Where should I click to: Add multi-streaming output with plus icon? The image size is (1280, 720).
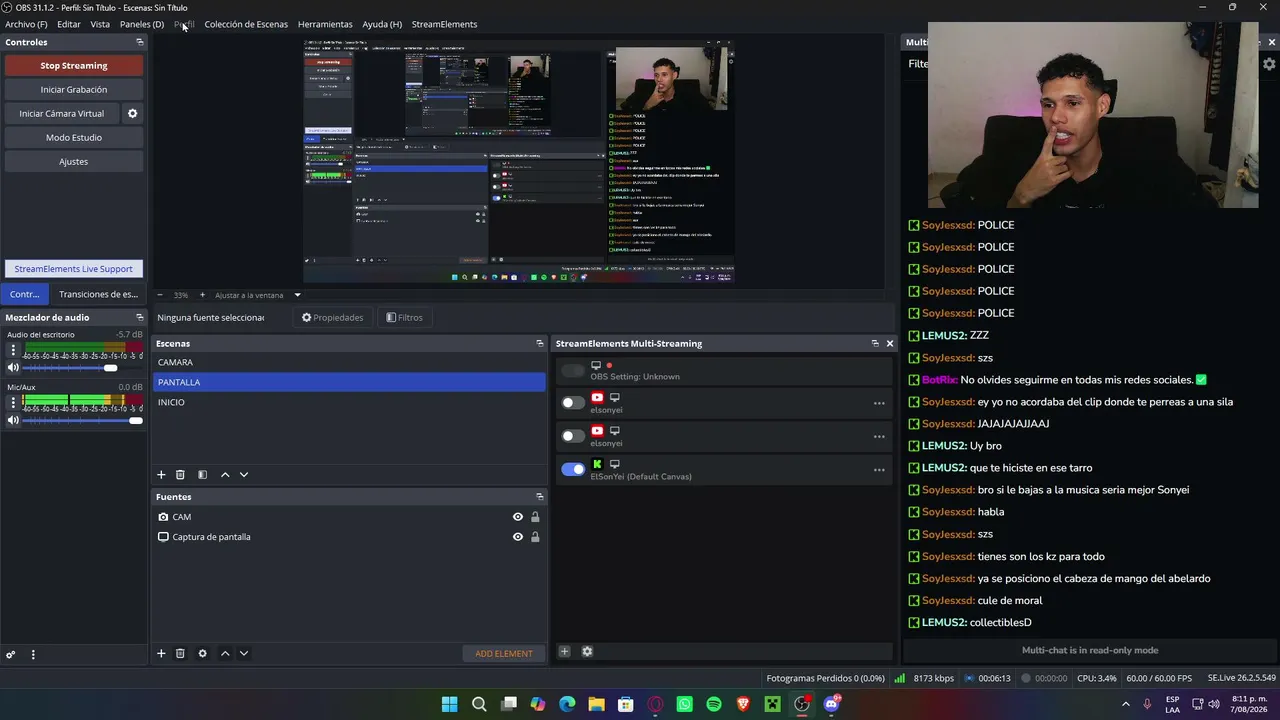pos(564,652)
